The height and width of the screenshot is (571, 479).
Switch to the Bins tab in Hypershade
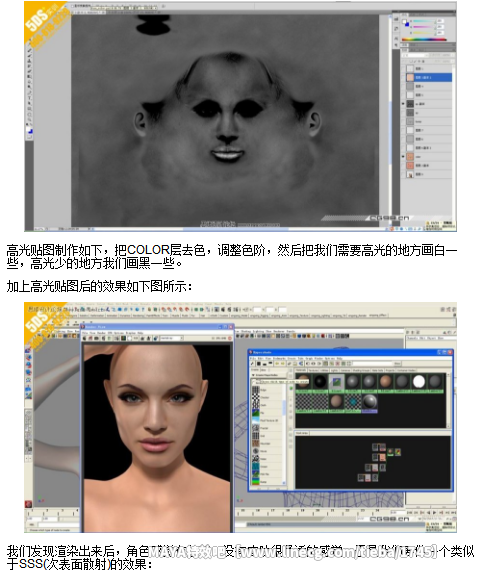pos(263,370)
